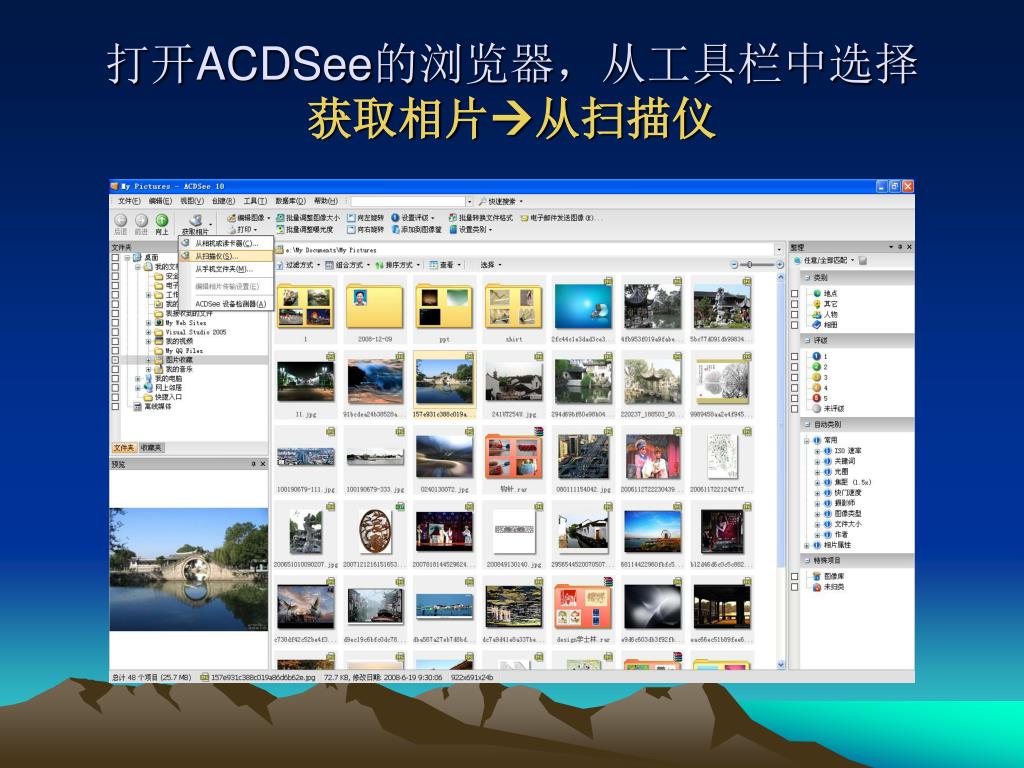Rotate image right with 向右旋转
Viewport: 1024px width, 768px height.
(x=366, y=229)
